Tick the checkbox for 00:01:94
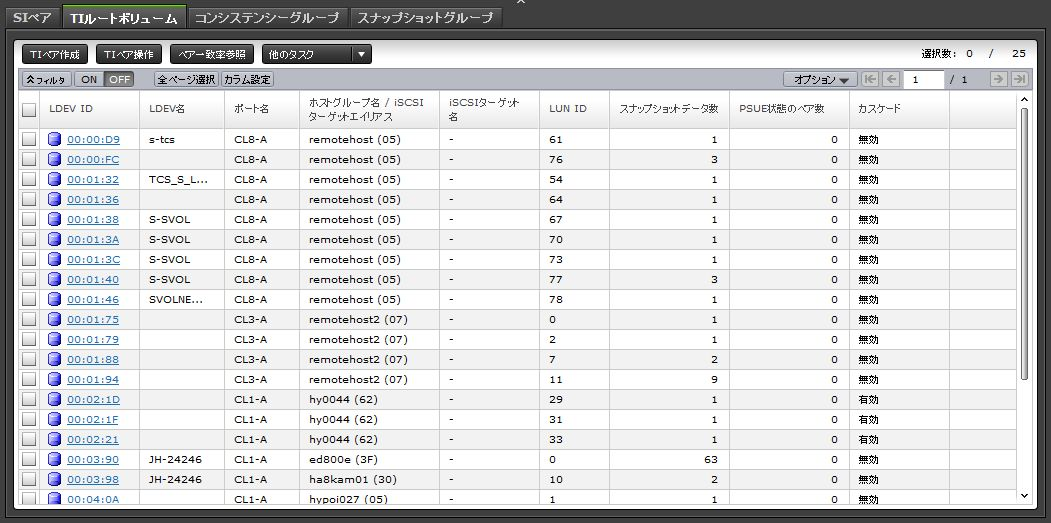The image size is (1051, 523). (29, 380)
